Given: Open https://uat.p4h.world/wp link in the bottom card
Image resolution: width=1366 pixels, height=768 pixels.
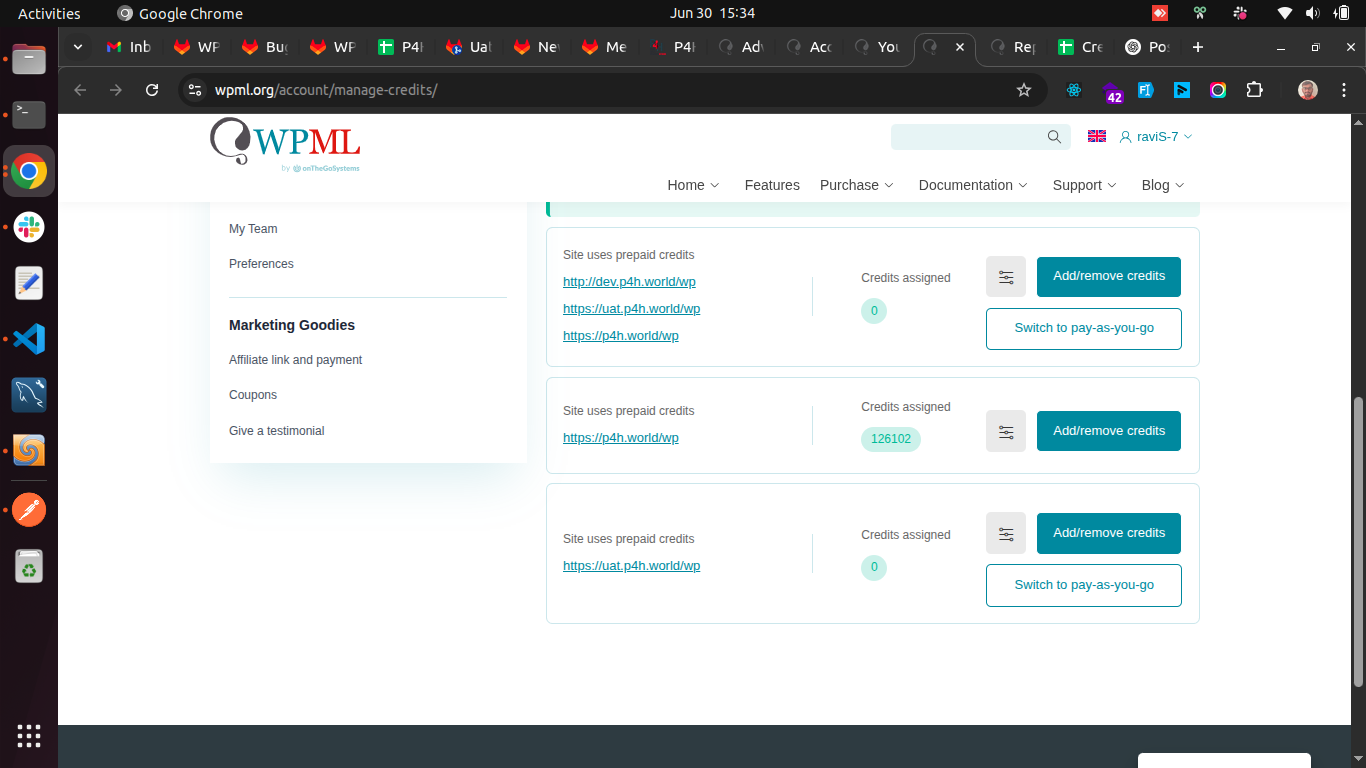Looking at the screenshot, I should [631, 566].
